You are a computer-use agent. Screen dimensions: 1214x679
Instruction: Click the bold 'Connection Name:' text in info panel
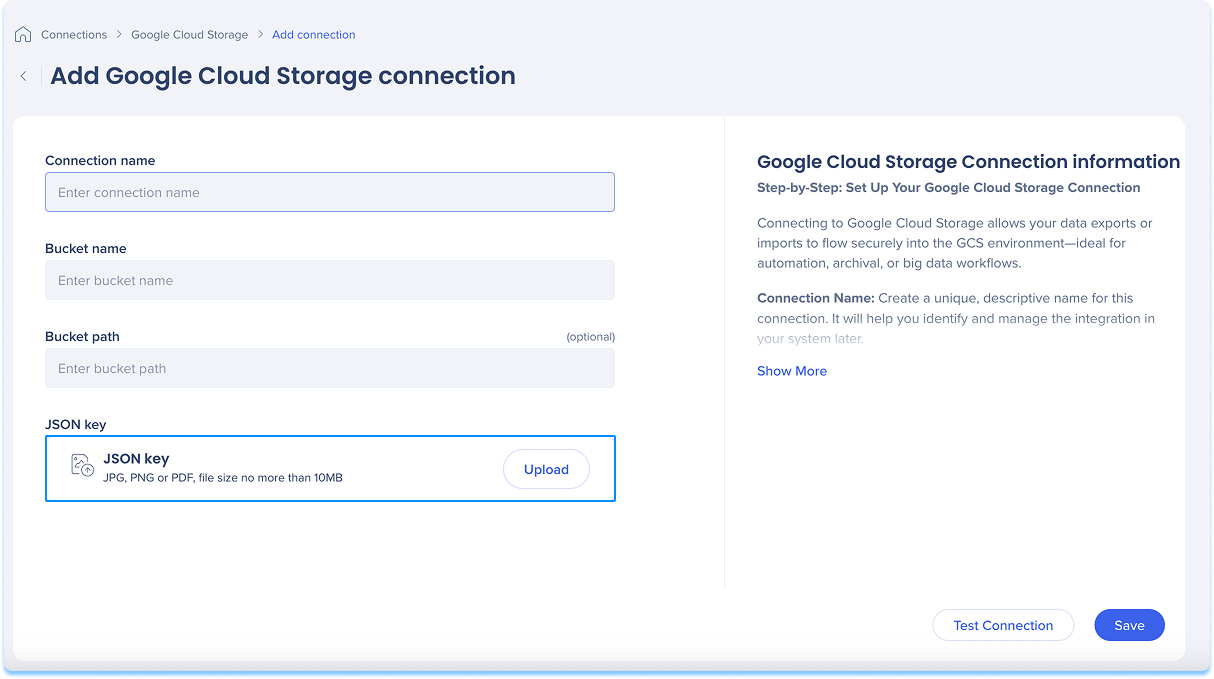point(816,298)
